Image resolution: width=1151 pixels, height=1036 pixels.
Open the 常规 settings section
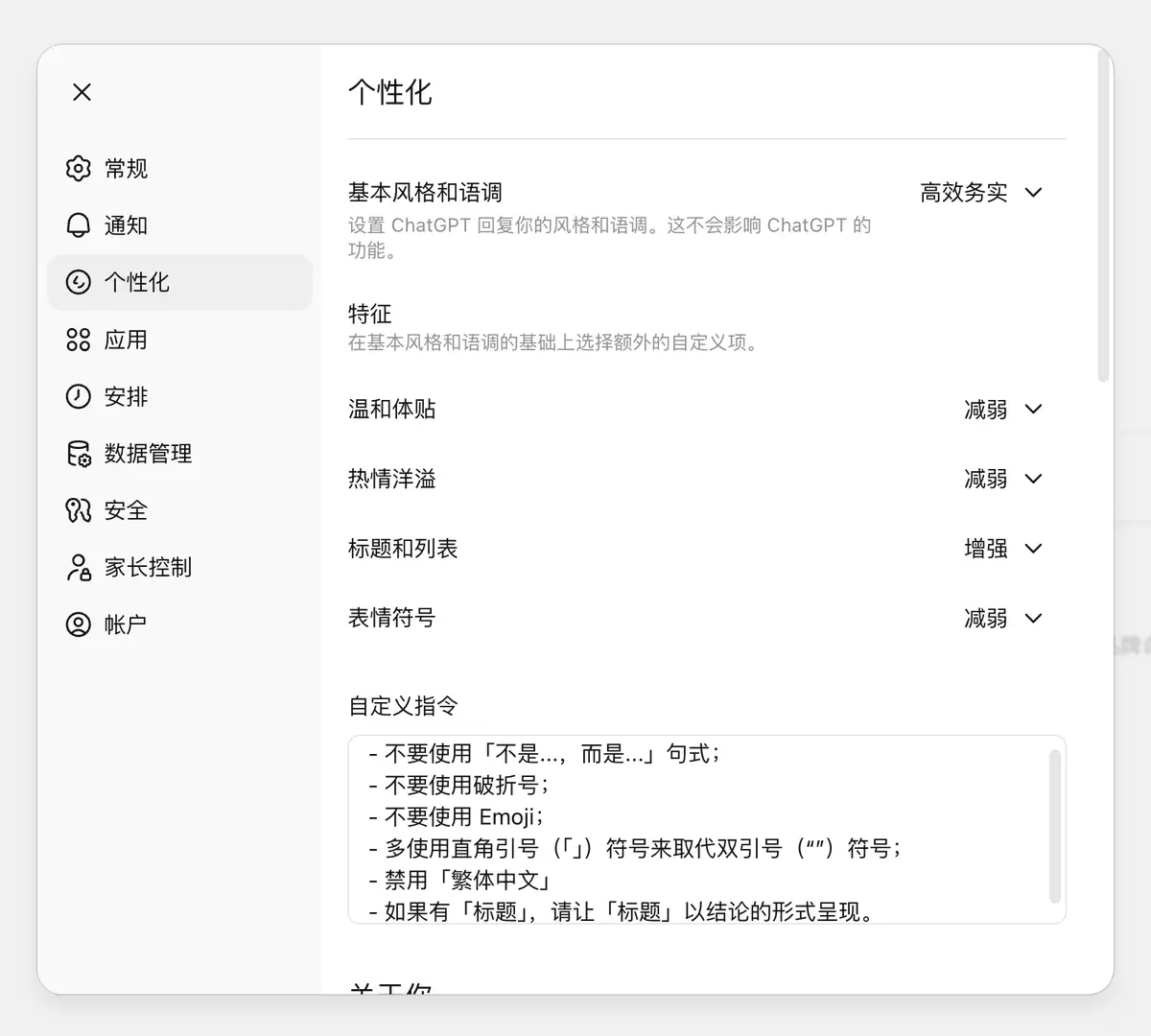180,169
